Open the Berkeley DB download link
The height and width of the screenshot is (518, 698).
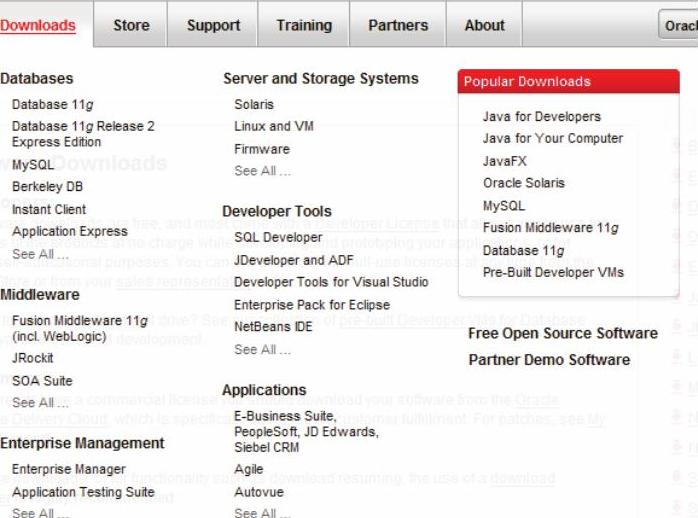[47, 186]
